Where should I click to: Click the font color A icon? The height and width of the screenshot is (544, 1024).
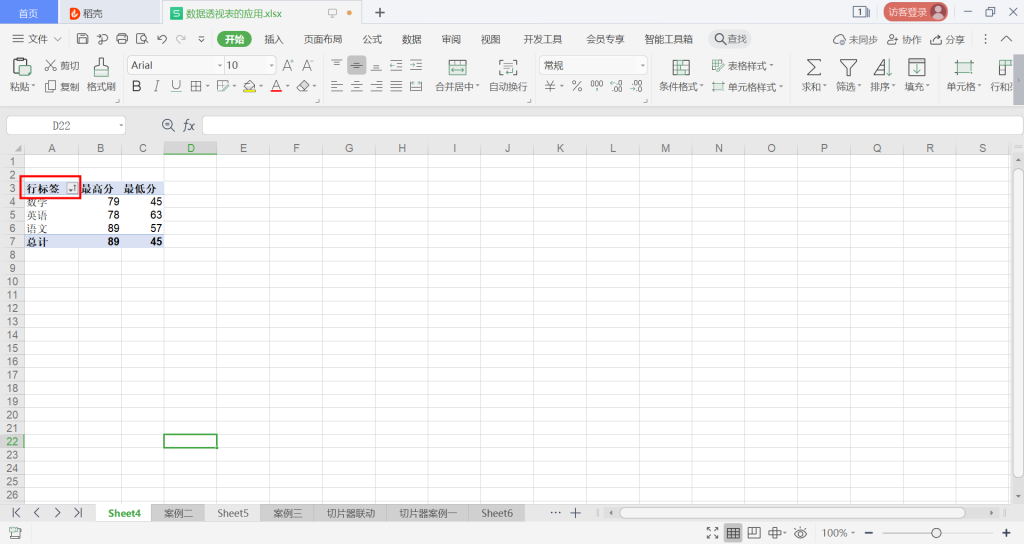[x=276, y=86]
